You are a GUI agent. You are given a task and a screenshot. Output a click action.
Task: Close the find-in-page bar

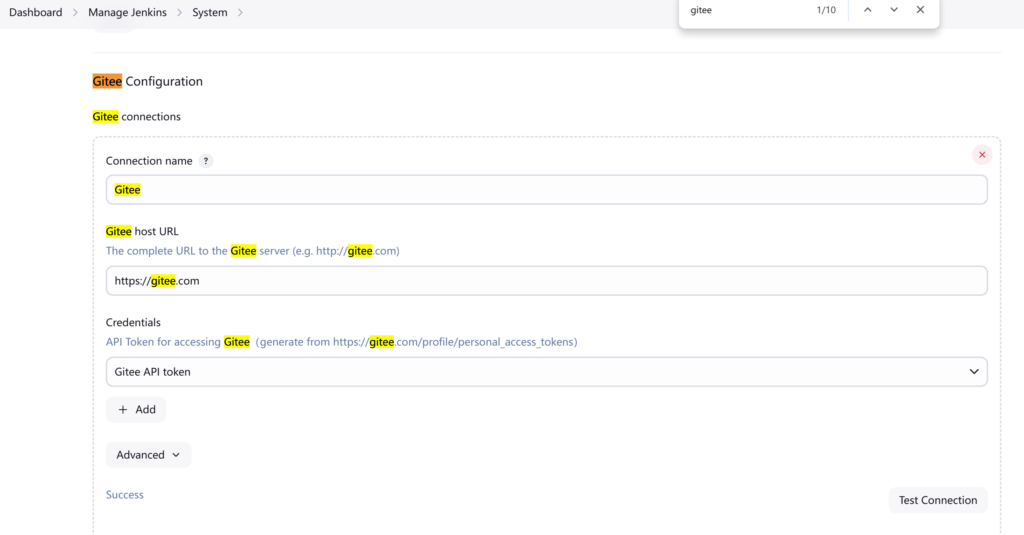point(920,10)
